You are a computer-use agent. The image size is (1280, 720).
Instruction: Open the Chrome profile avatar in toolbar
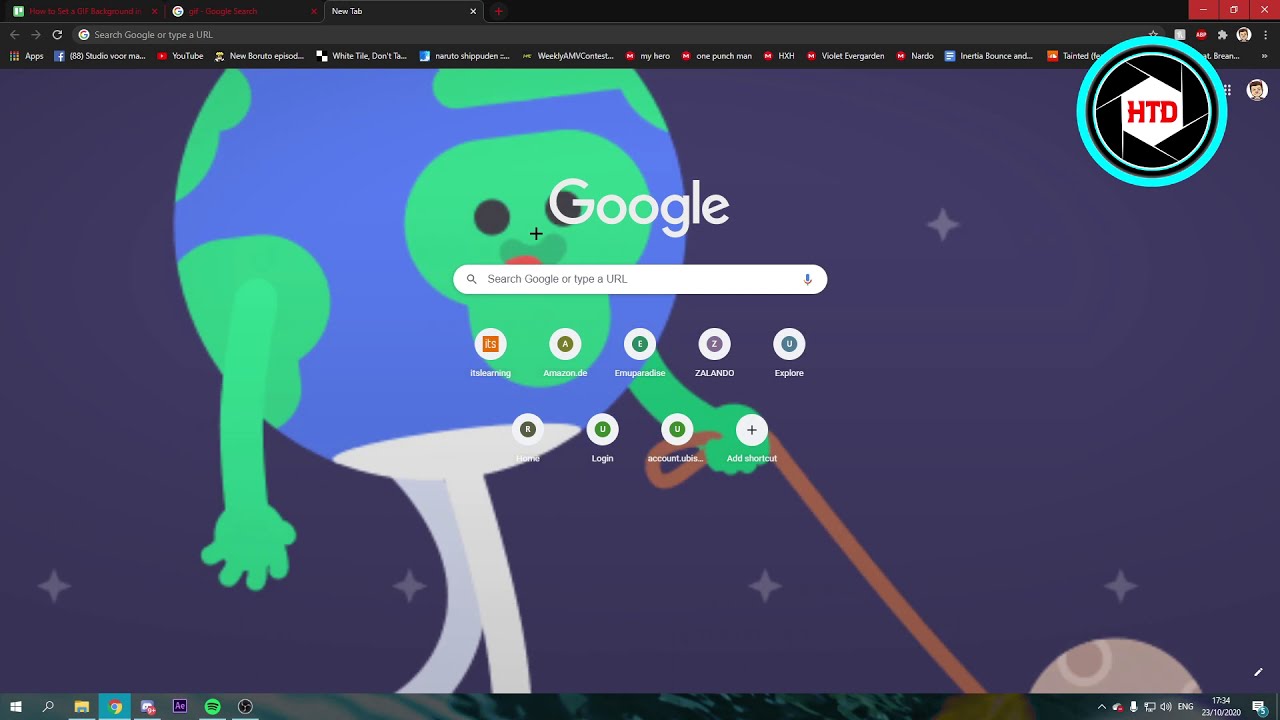[1243, 34]
